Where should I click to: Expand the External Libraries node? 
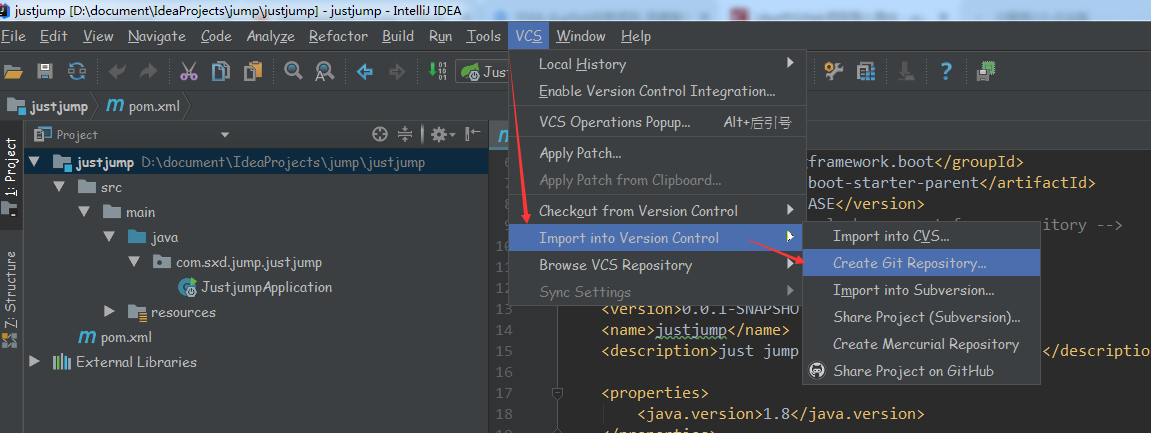point(35,362)
